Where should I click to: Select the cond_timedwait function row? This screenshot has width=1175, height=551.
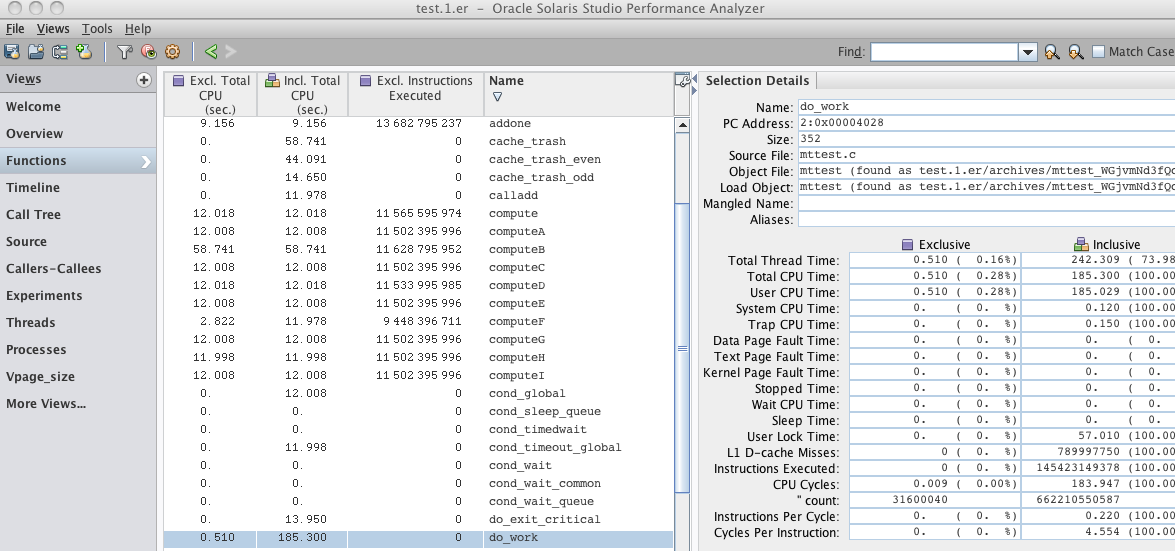click(x=418, y=429)
